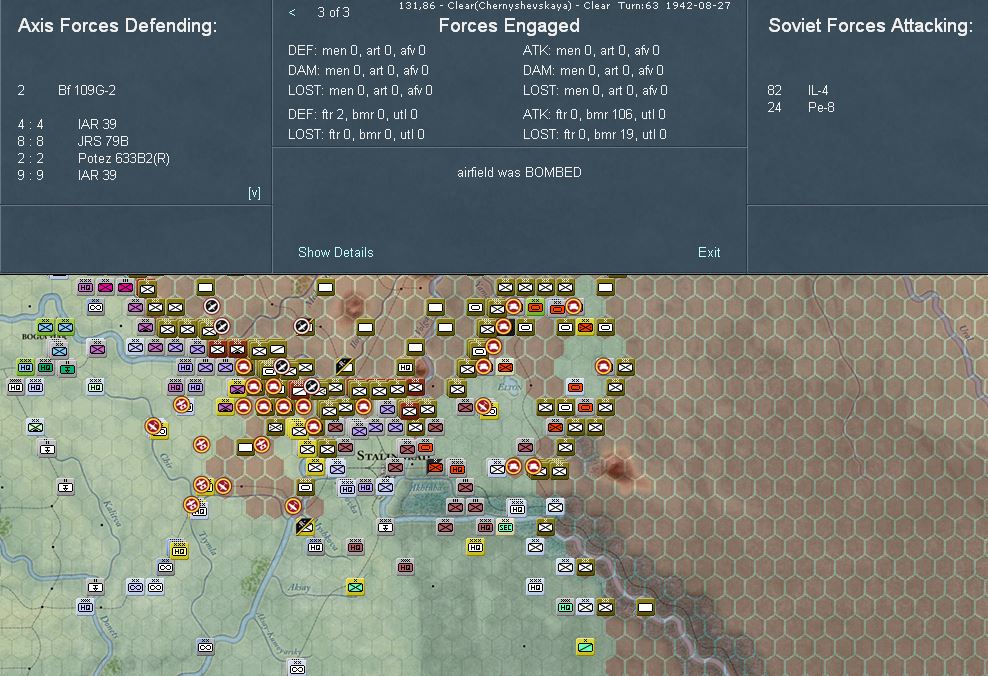Click red aircraft marker beside Elton lake
The width and height of the screenshot is (988, 676).
coord(484,407)
